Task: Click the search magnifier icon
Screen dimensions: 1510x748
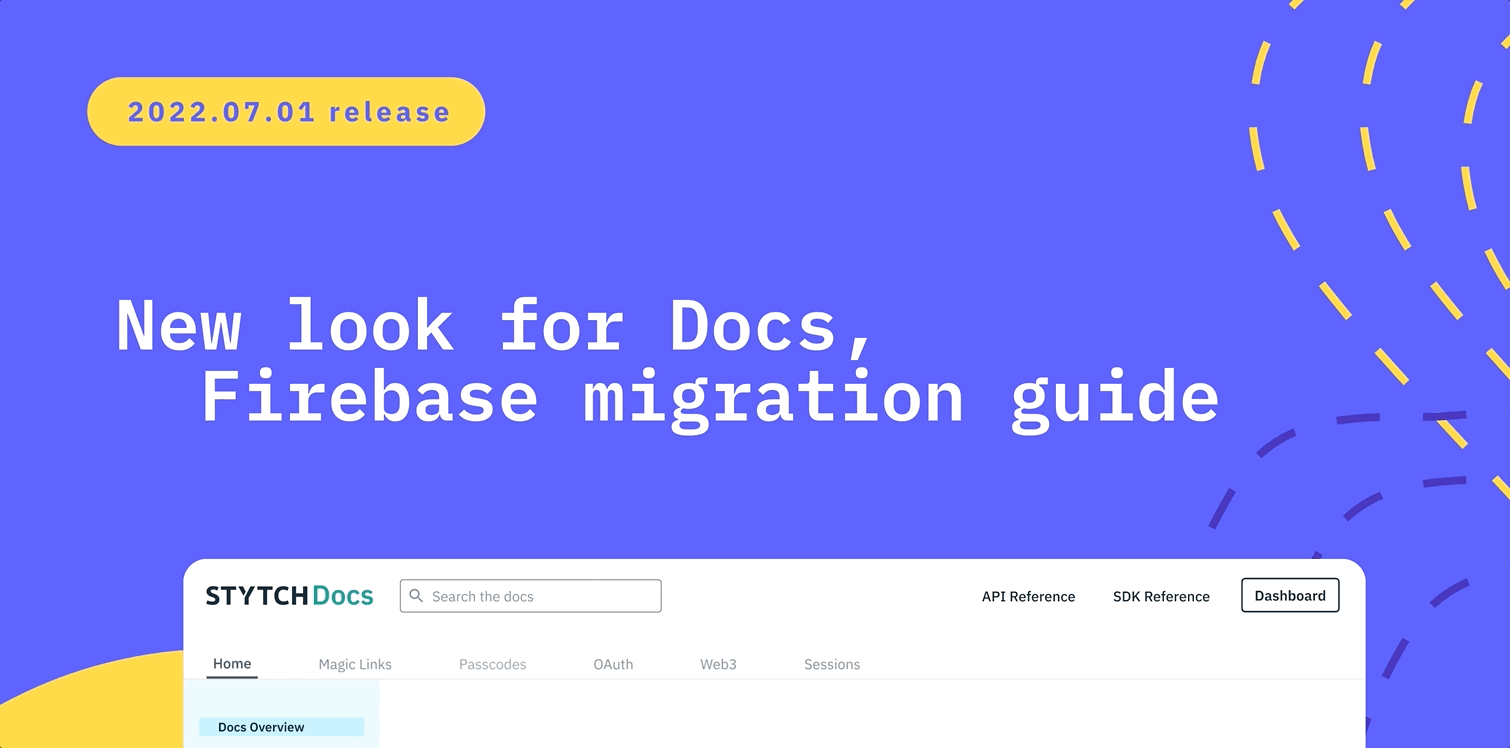Action: point(416,596)
